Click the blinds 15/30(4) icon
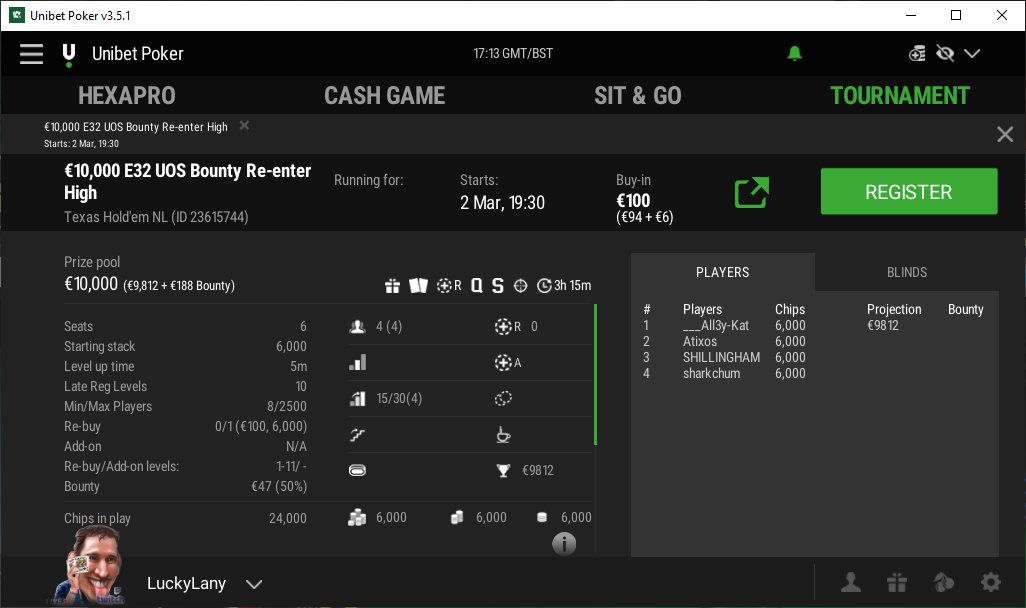This screenshot has width=1026, height=608. click(x=357, y=398)
